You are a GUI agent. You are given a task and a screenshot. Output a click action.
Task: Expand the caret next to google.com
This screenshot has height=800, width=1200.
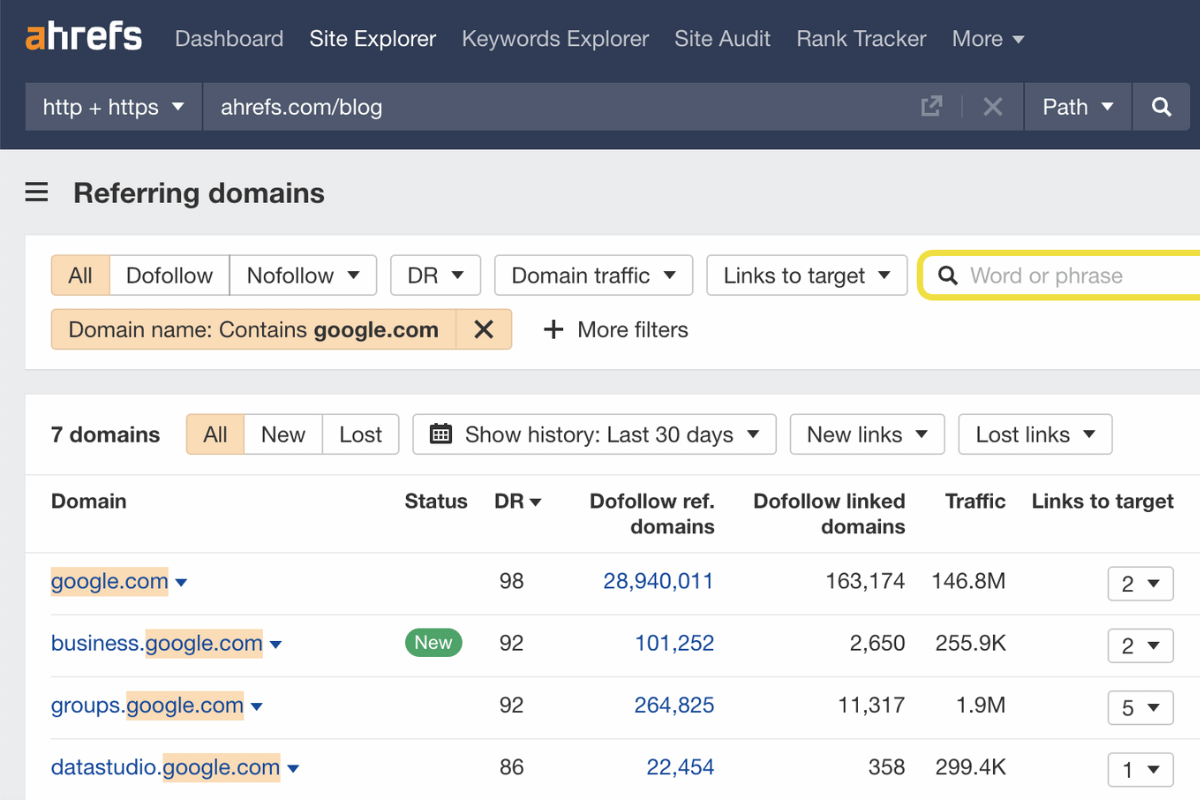pos(181,583)
